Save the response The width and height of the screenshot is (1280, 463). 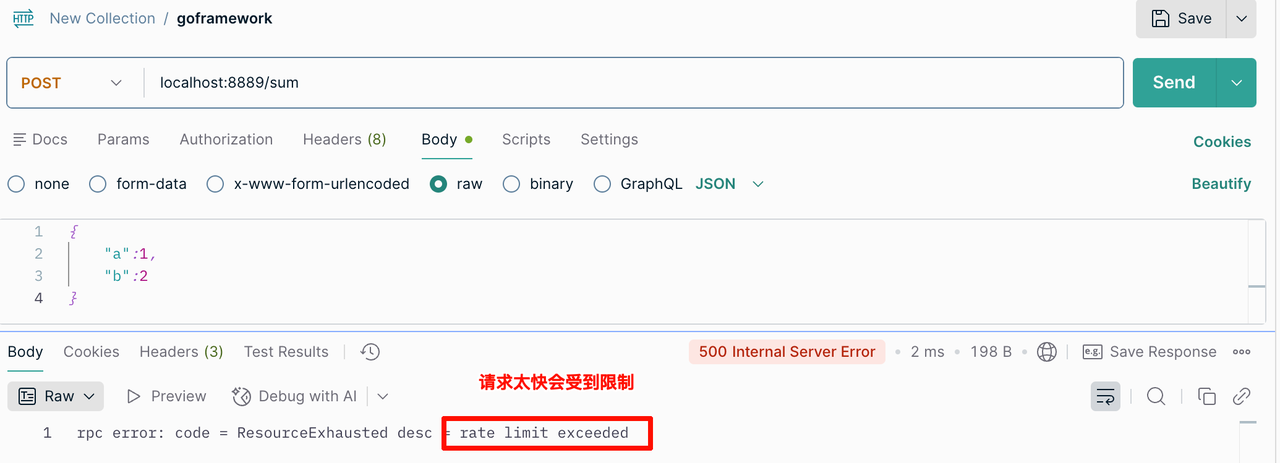tap(1150, 352)
